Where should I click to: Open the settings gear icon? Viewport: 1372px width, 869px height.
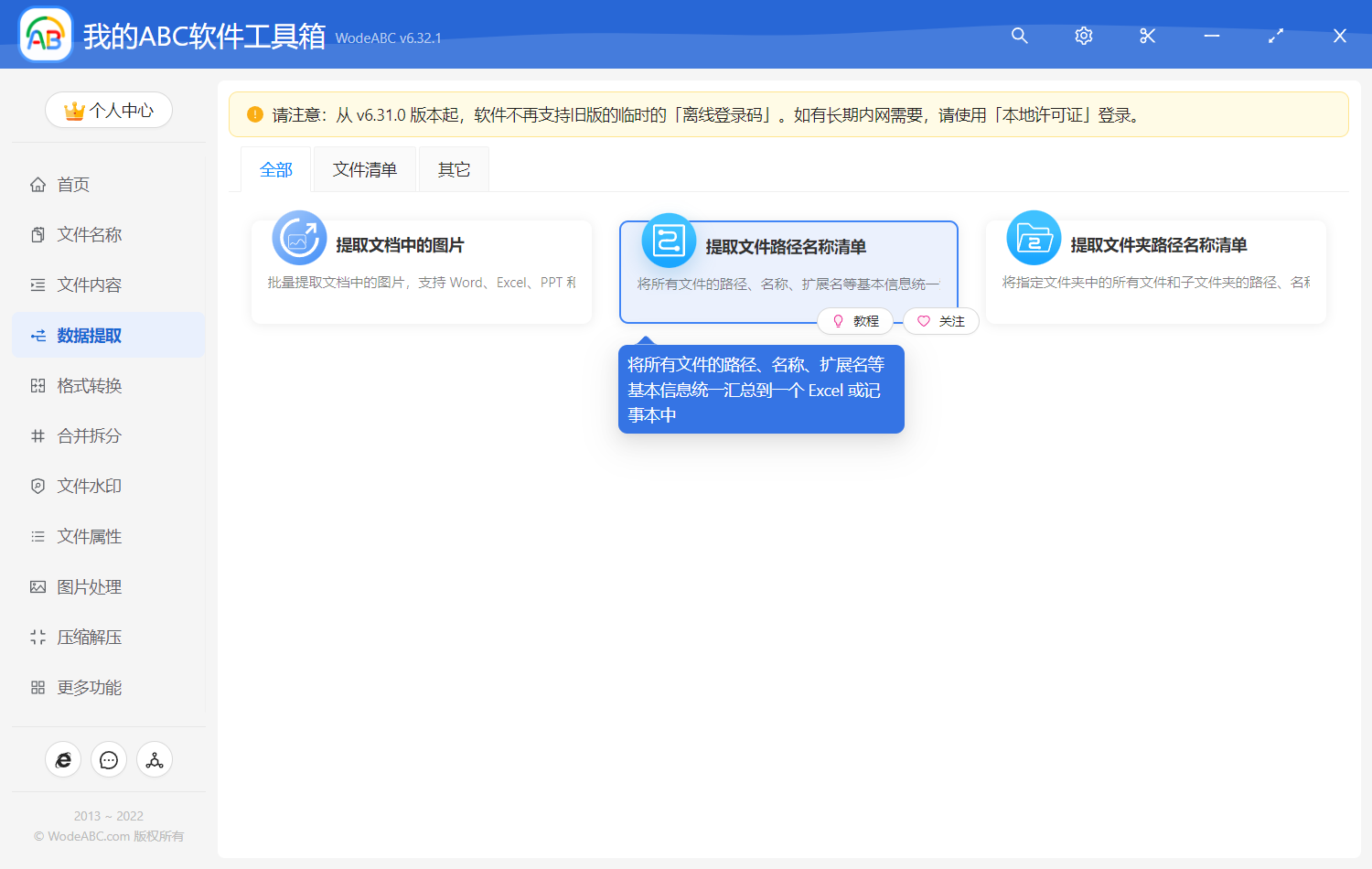pyautogui.click(x=1083, y=36)
